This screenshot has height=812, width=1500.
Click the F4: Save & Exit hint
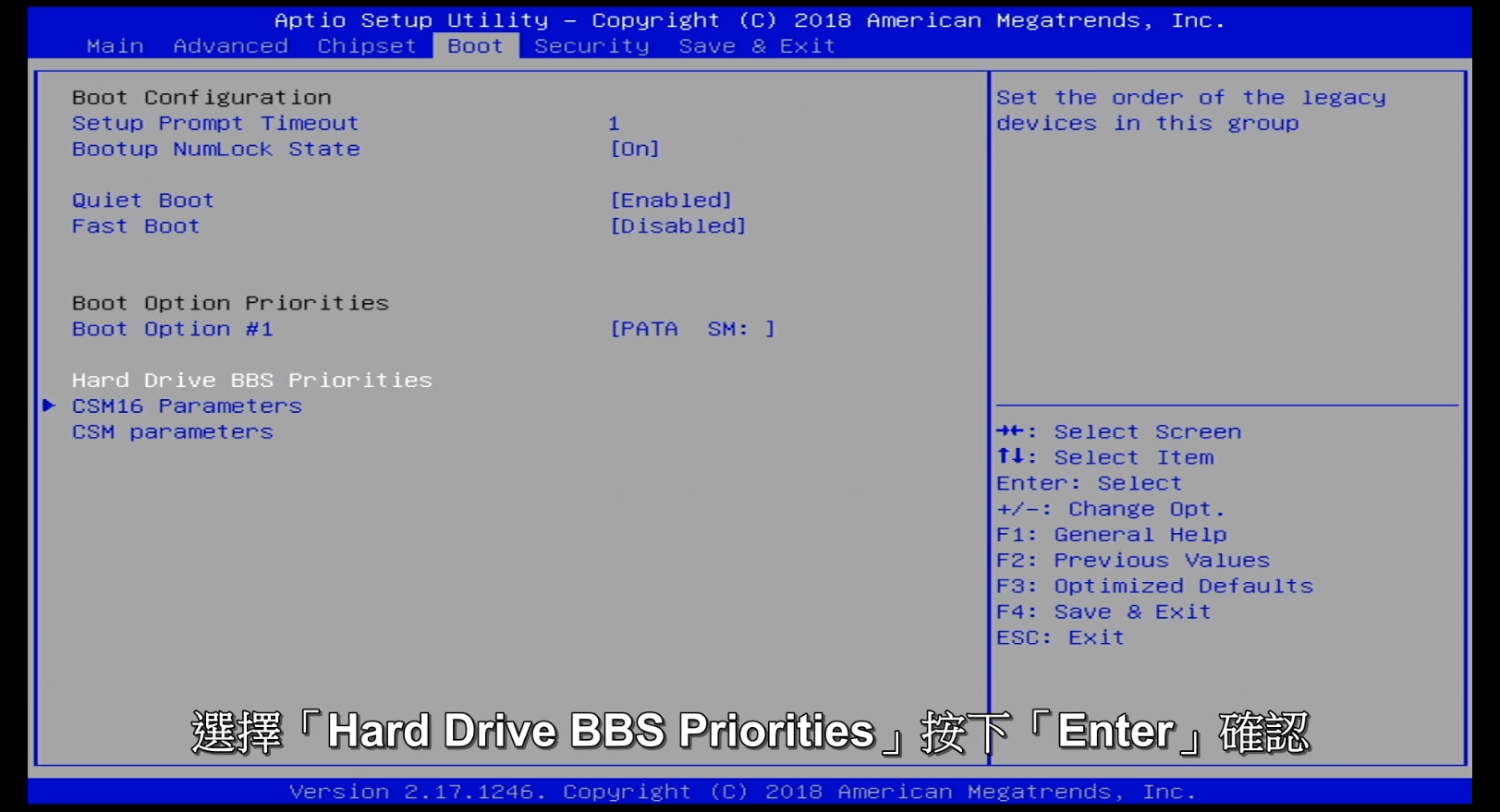[x=1104, y=612]
